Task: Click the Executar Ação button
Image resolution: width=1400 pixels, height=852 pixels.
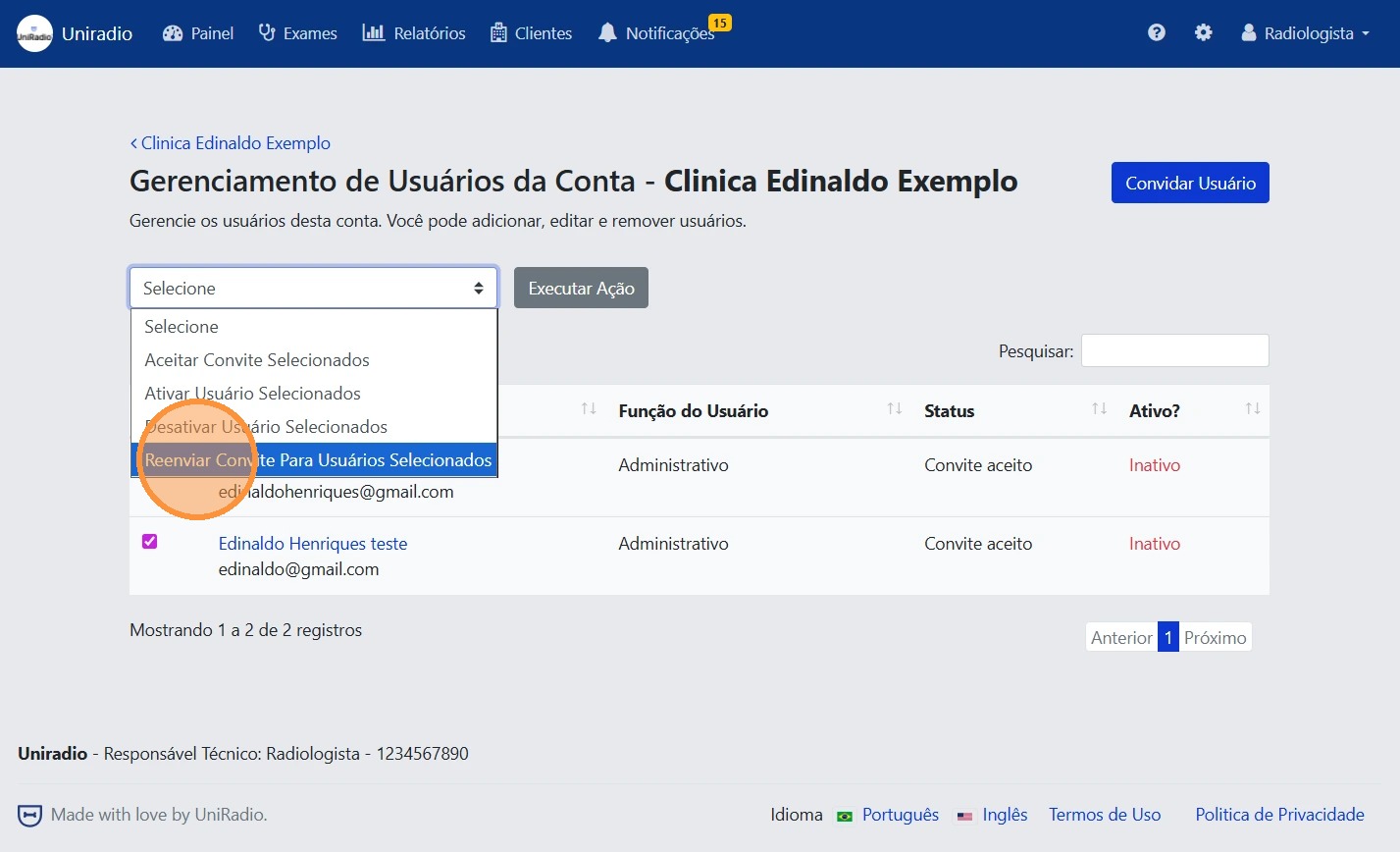Action: point(581,289)
